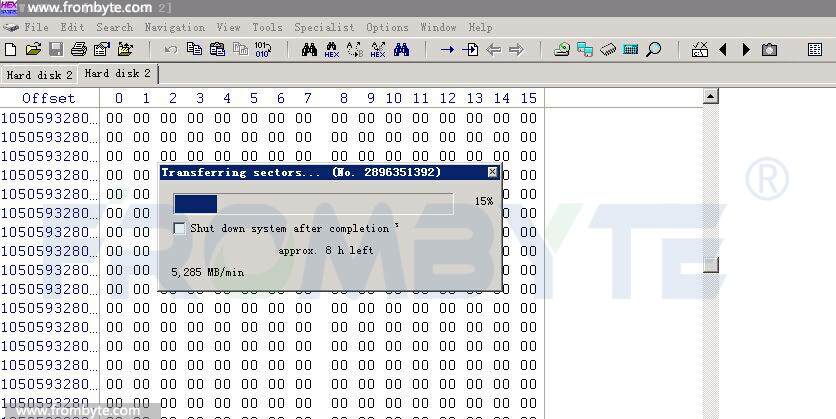This screenshot has width=836, height=419.
Task: Click the Open Folder icon with up arrow
Action: pyautogui.click(x=125, y=50)
